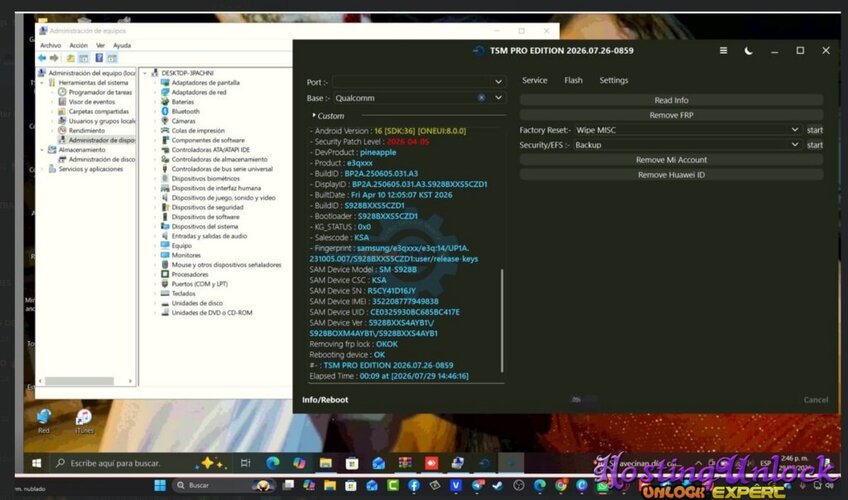Click the Cámaras device icon
The image size is (848, 500).
pyautogui.click(x=165, y=121)
